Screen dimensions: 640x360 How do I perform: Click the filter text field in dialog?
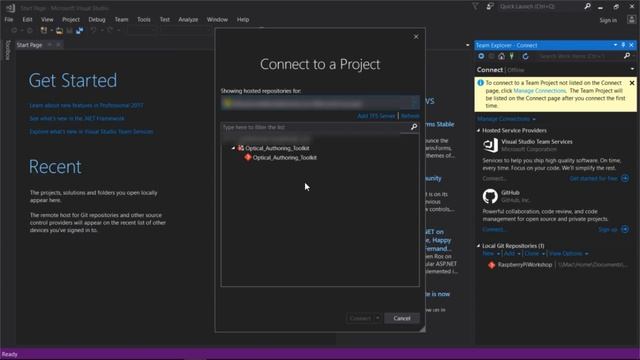[315, 127]
